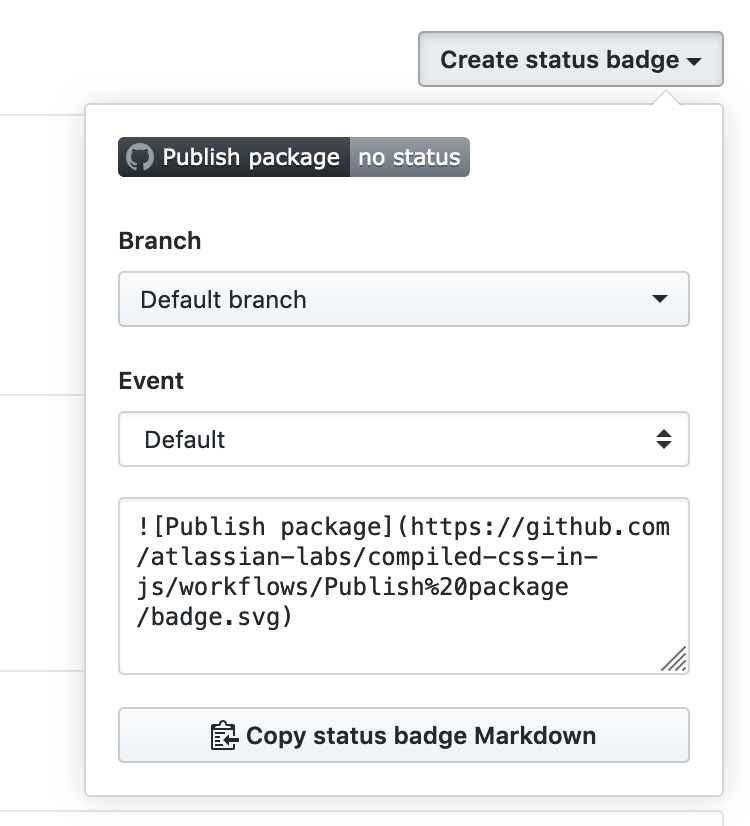Click the "no status" part of the badge
The height and width of the screenshot is (826, 750).
[x=409, y=157]
